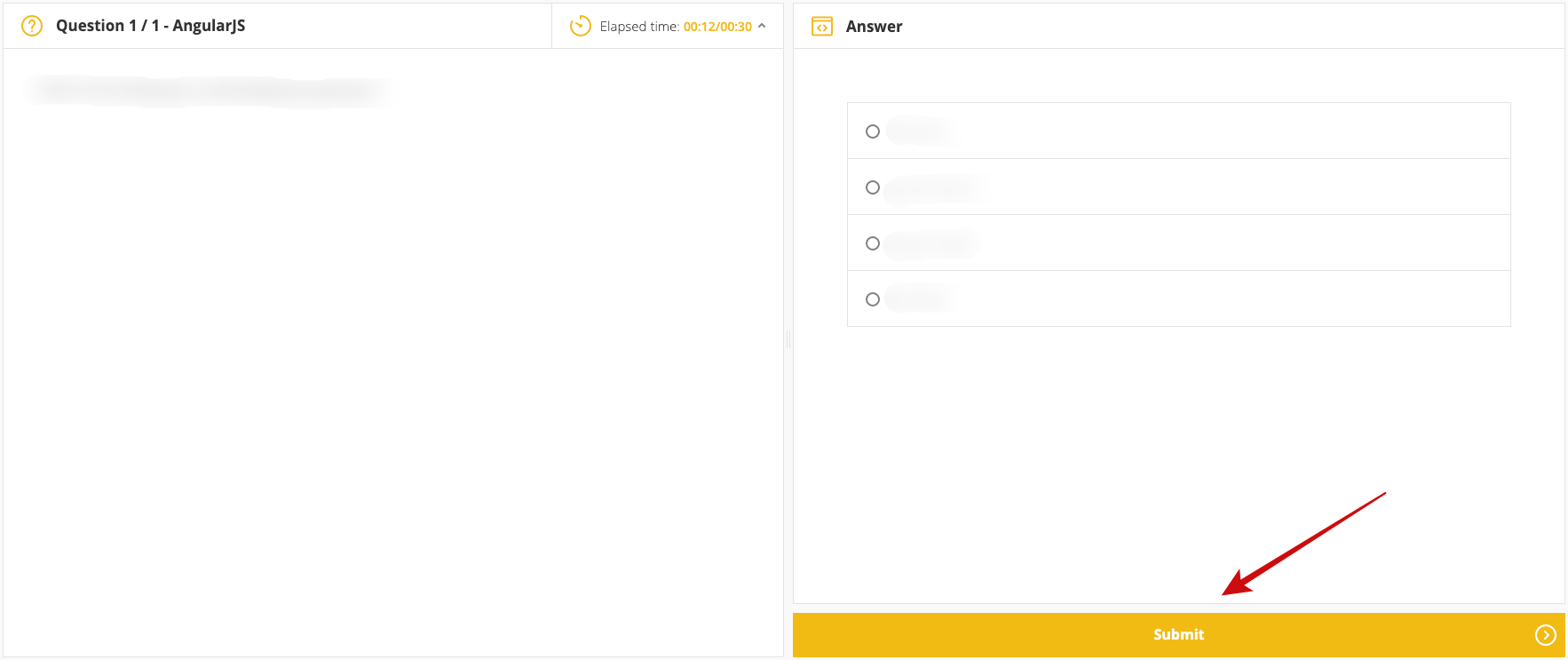1568x660 pixels.
Task: Click the blurred label of the fourth answer
Action: click(921, 299)
